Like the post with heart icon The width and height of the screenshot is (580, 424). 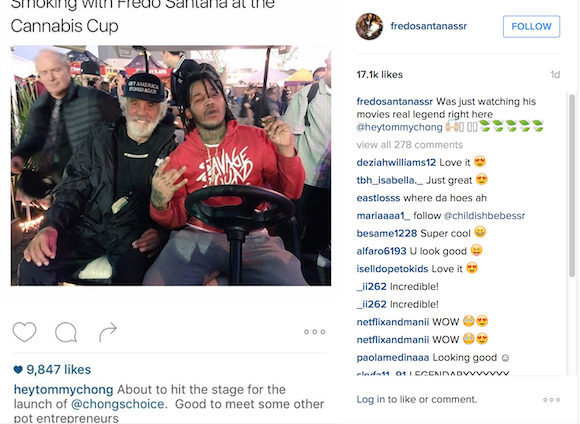(x=24, y=332)
